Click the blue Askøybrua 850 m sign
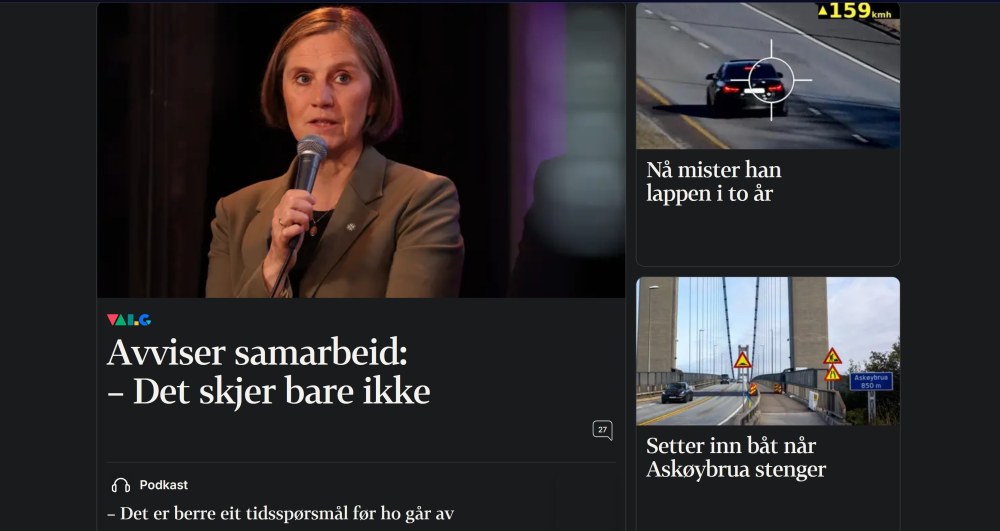The image size is (1000, 531). [871, 381]
